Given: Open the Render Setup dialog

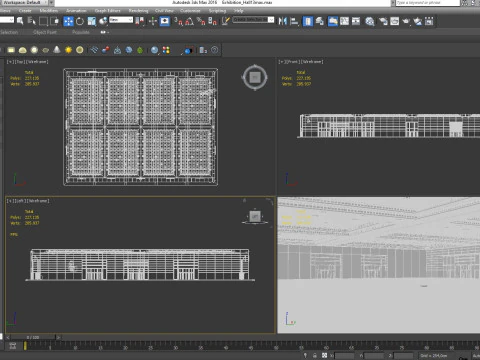Looking at the screenshot, I should tap(383, 21).
